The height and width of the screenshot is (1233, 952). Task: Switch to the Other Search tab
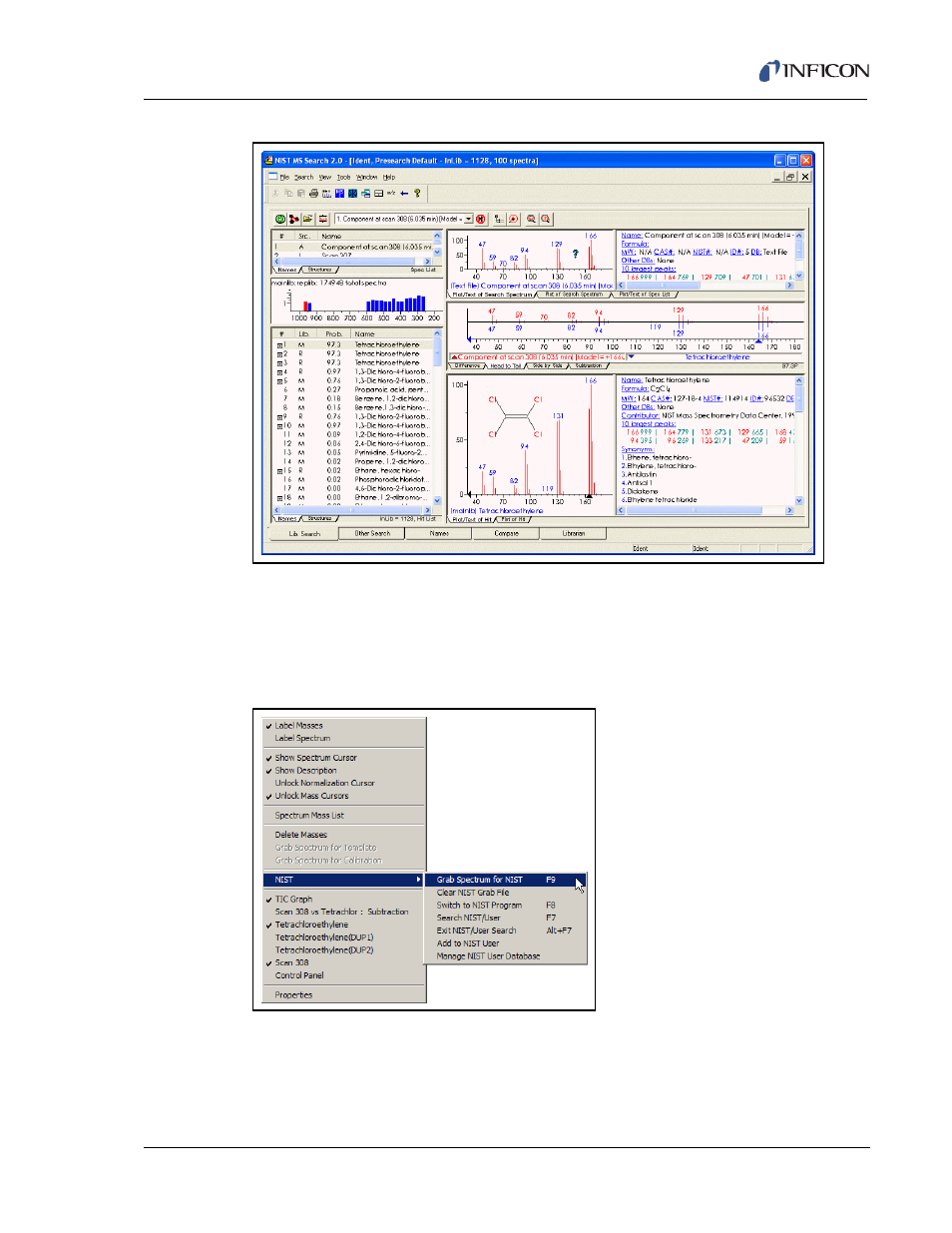tap(372, 533)
